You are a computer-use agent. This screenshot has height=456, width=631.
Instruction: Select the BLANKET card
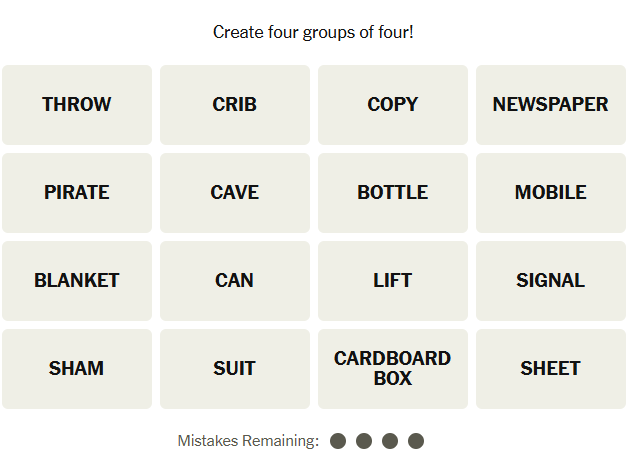(x=77, y=281)
